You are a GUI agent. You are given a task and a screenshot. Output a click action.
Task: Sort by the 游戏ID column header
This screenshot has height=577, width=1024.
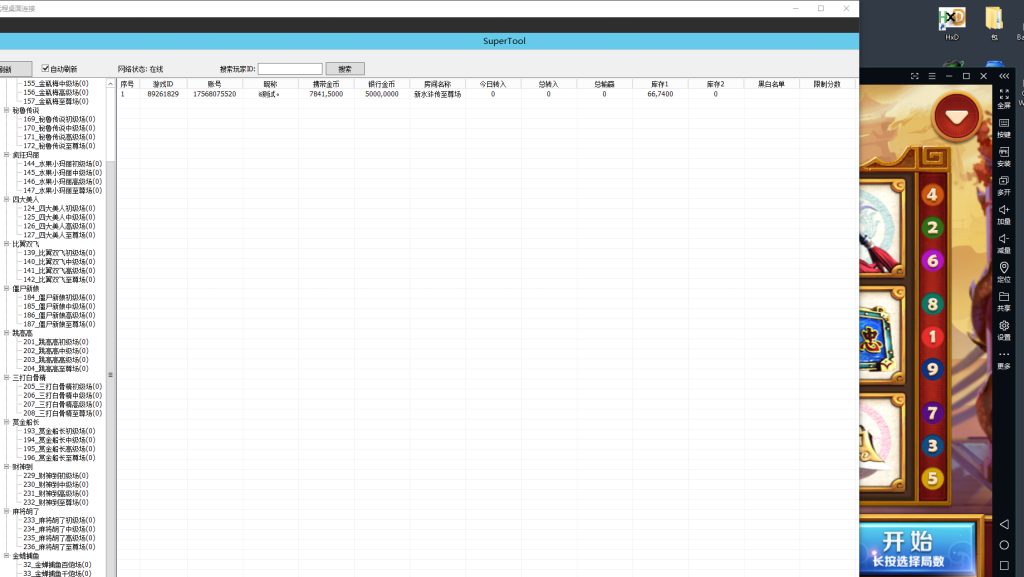[163, 84]
